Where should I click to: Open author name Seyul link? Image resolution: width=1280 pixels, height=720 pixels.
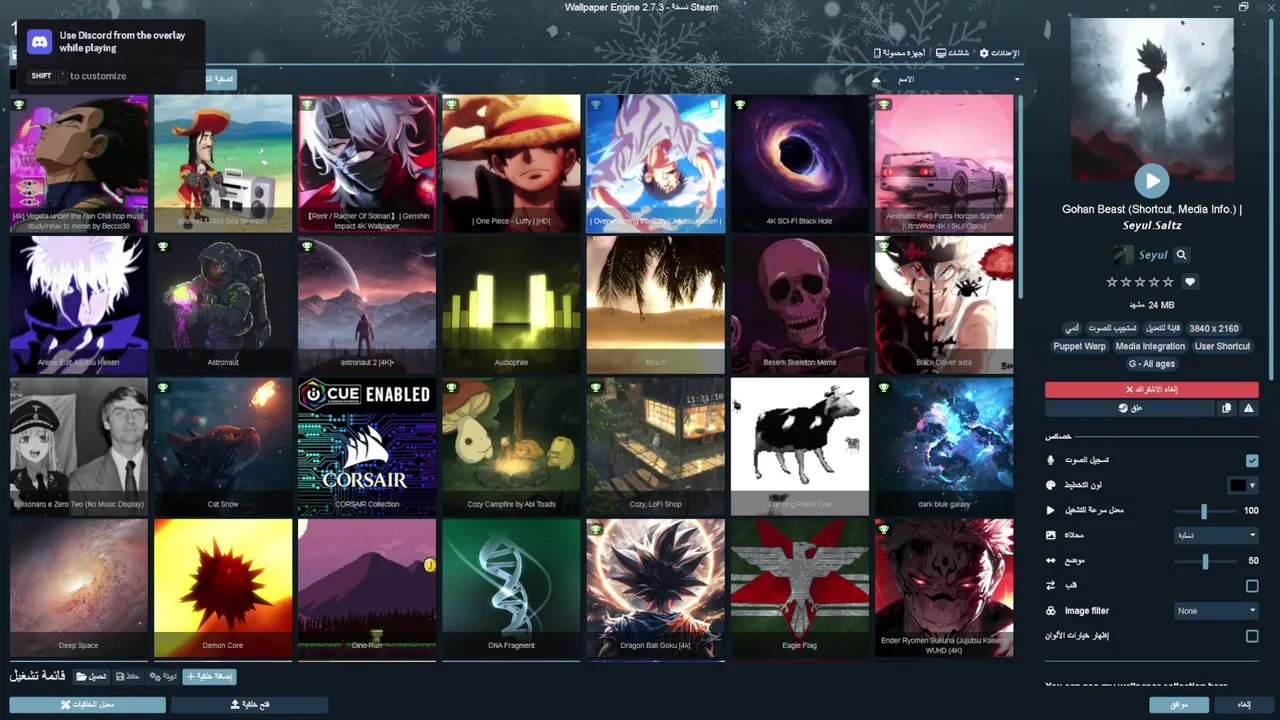1152,255
